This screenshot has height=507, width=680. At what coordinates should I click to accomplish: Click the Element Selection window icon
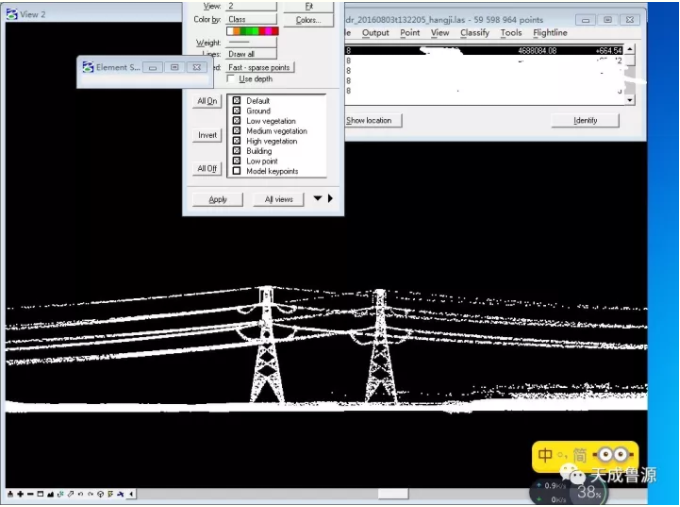tap(87, 67)
